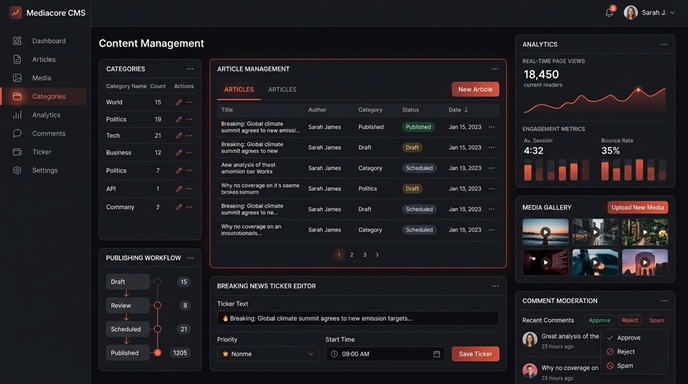
Task: Click the New Article button
Action: click(x=475, y=89)
